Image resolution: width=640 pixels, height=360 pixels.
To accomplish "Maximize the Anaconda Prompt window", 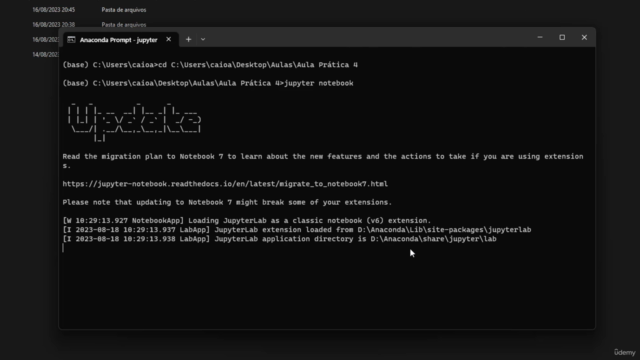I will [x=562, y=37].
